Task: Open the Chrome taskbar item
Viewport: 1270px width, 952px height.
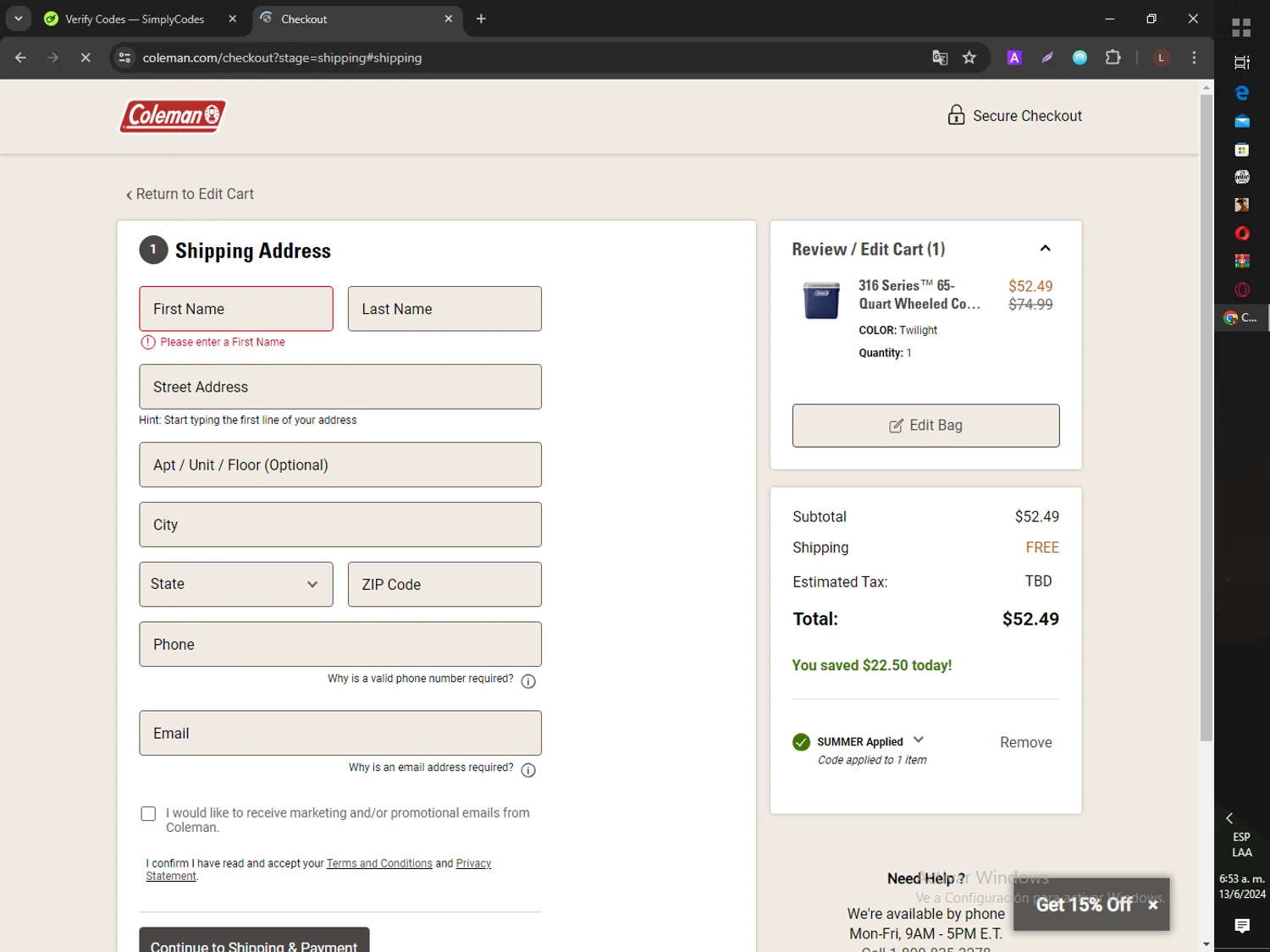Action: click(x=1241, y=317)
